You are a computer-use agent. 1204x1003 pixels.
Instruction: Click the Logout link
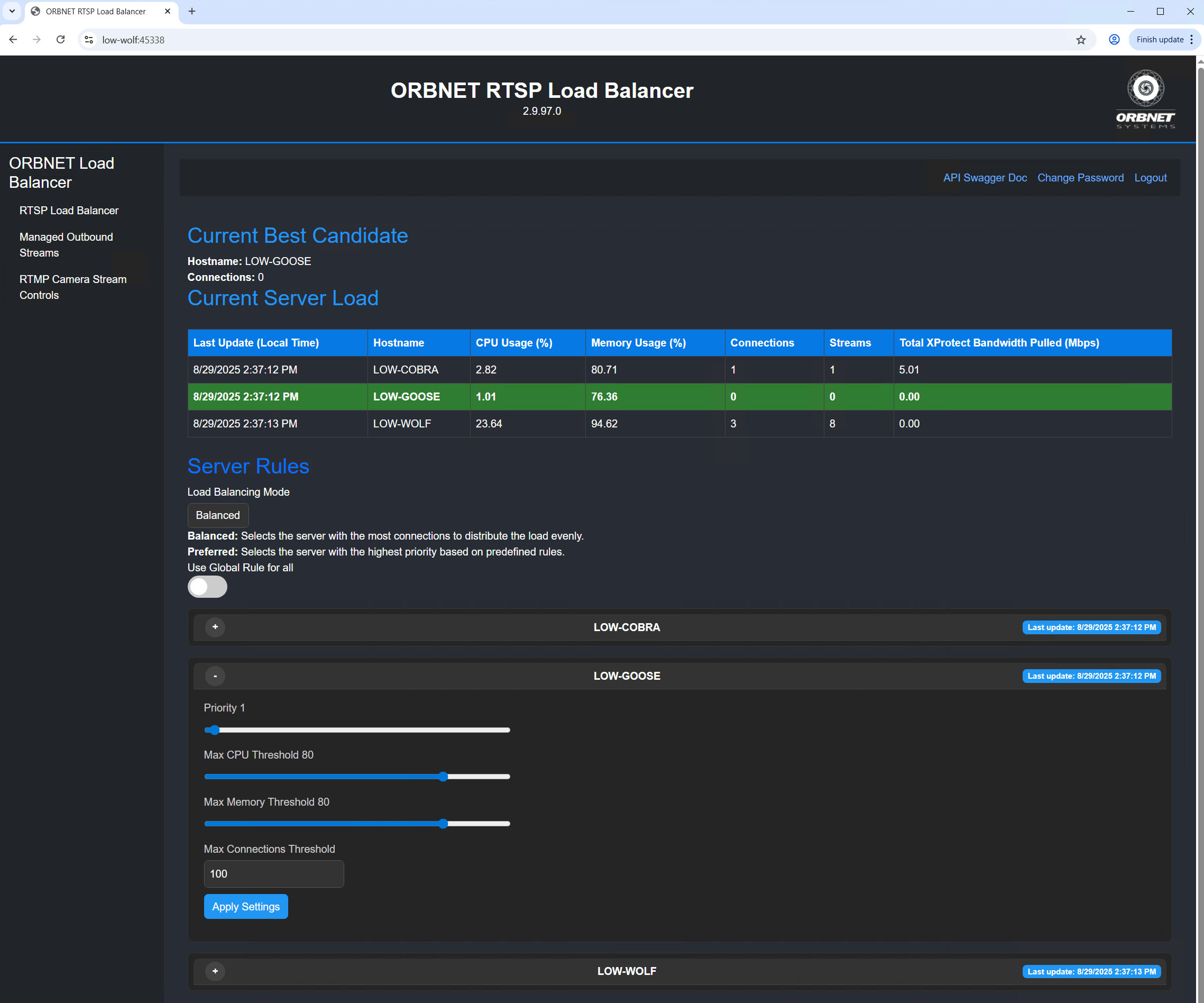pyautogui.click(x=1150, y=178)
